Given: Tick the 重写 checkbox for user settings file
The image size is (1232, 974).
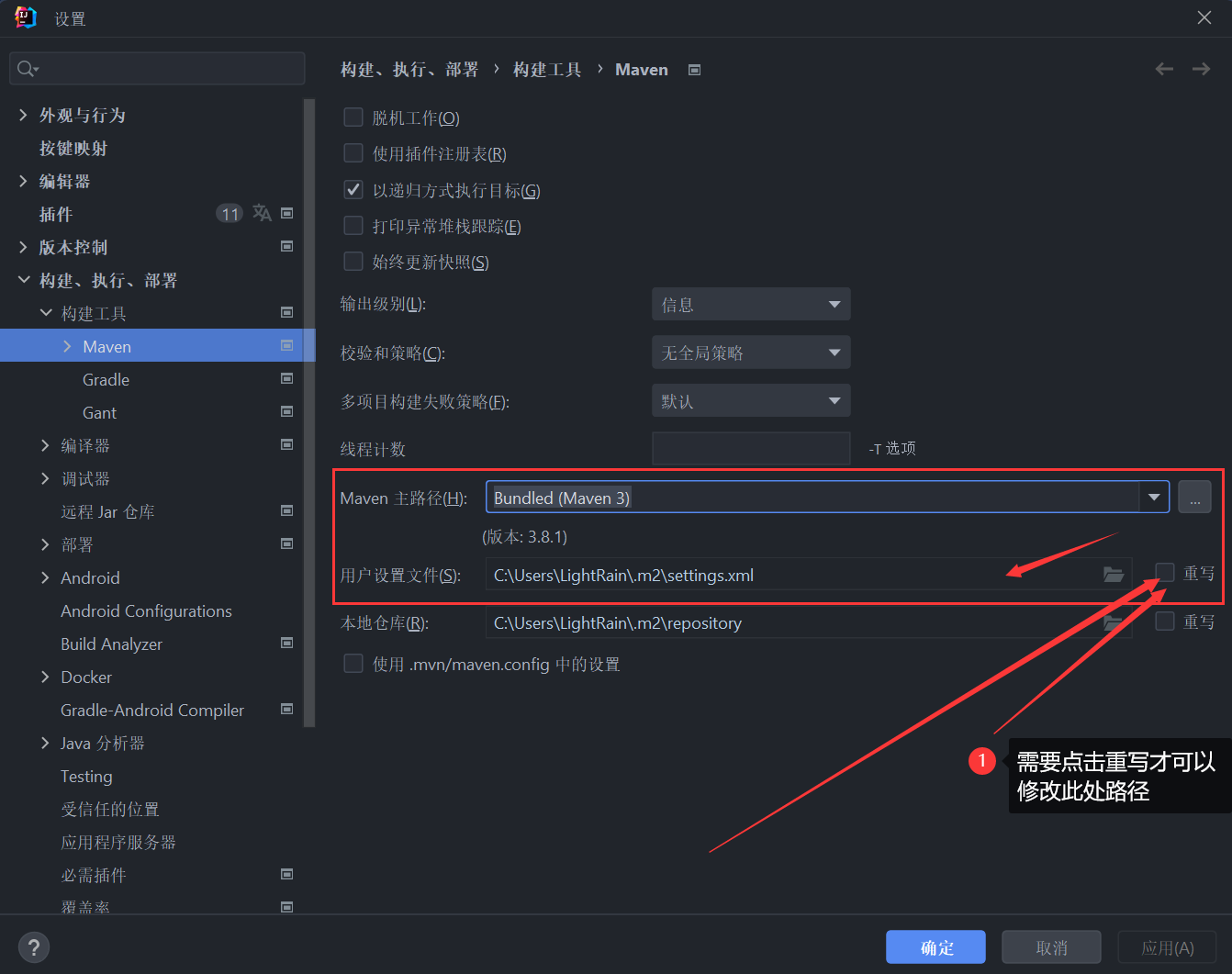Looking at the screenshot, I should coord(1165,573).
